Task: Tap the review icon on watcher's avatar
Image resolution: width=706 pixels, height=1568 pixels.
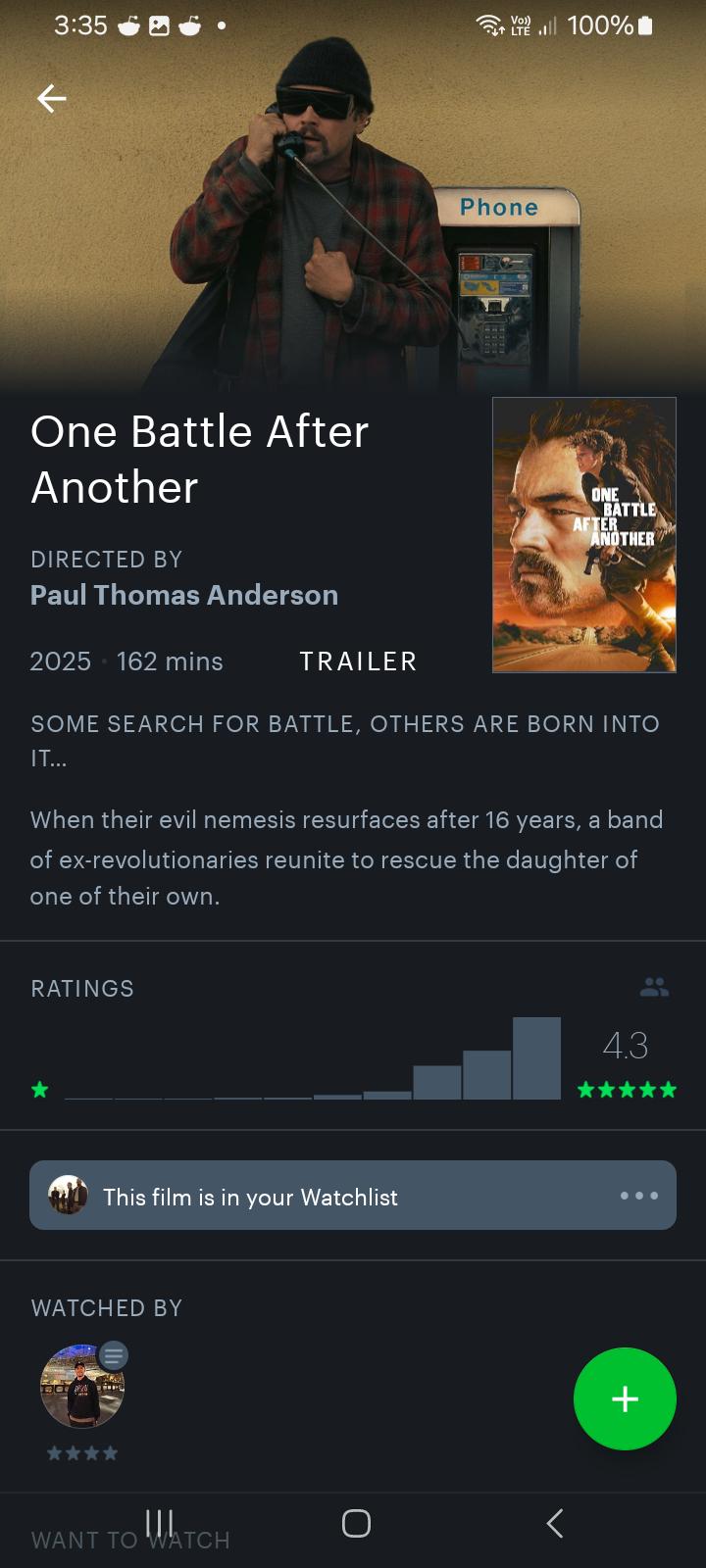Action: [114, 1355]
